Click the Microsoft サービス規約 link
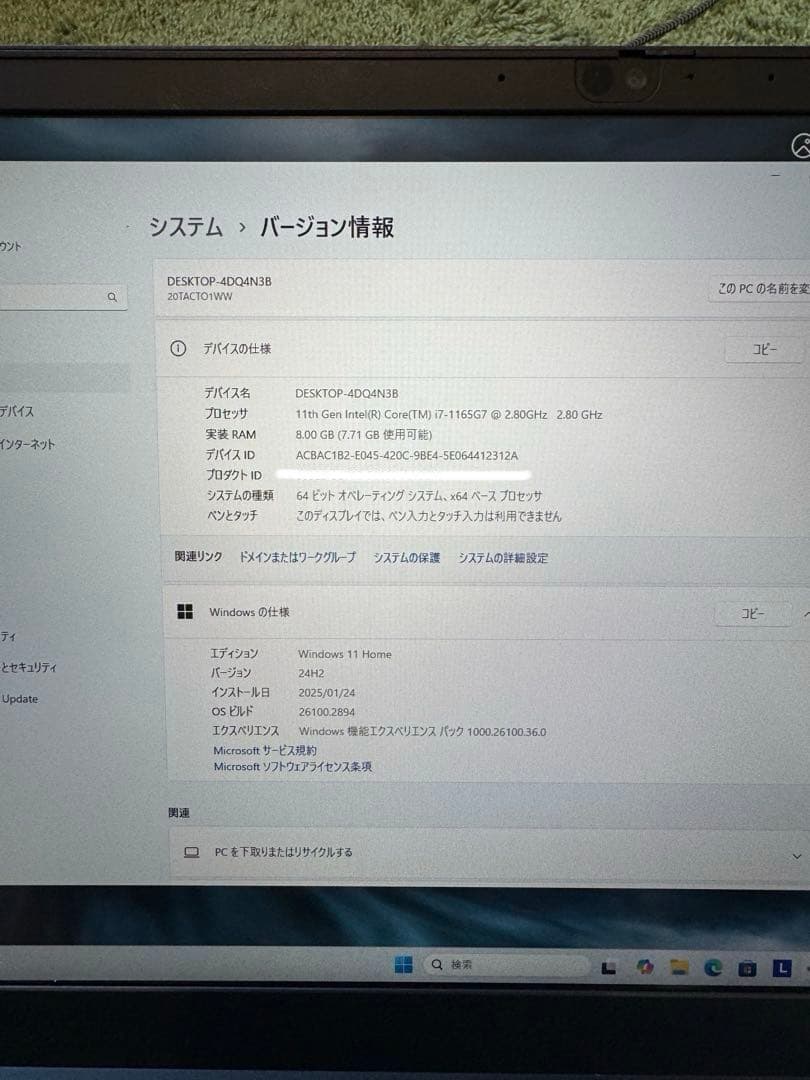Viewport: 810px width, 1080px height. click(264, 750)
